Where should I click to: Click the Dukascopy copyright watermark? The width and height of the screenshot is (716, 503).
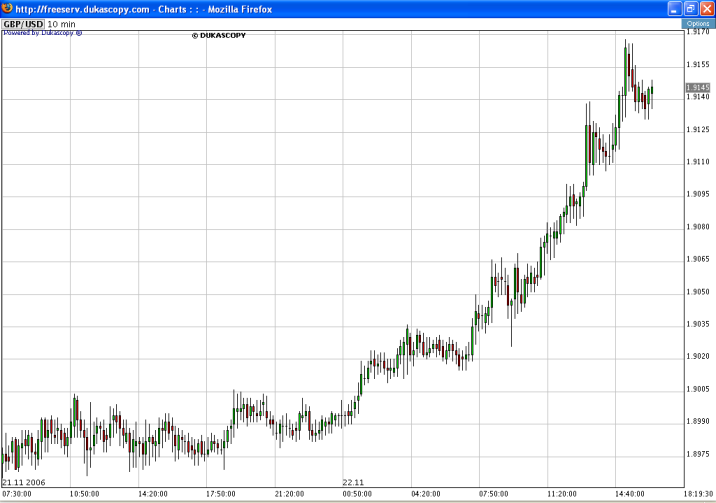tap(218, 35)
